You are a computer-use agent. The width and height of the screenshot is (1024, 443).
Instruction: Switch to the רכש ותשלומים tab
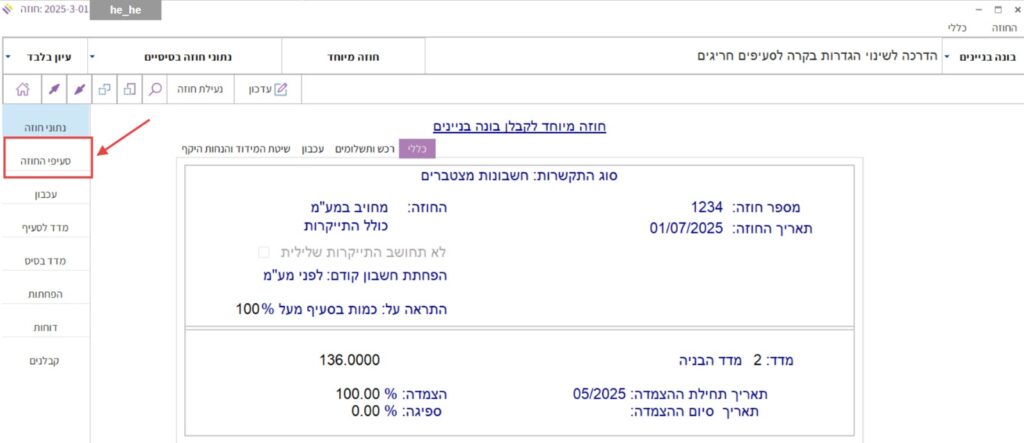[361, 148]
